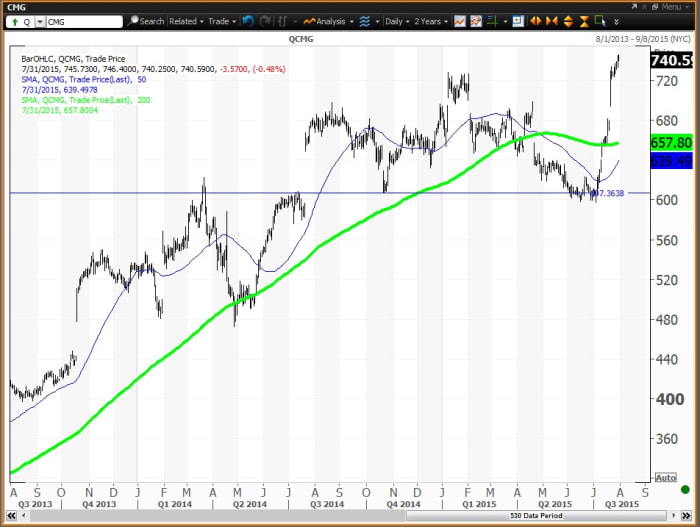
Task: Click the blue 639.49 price tag
Action: [671, 160]
